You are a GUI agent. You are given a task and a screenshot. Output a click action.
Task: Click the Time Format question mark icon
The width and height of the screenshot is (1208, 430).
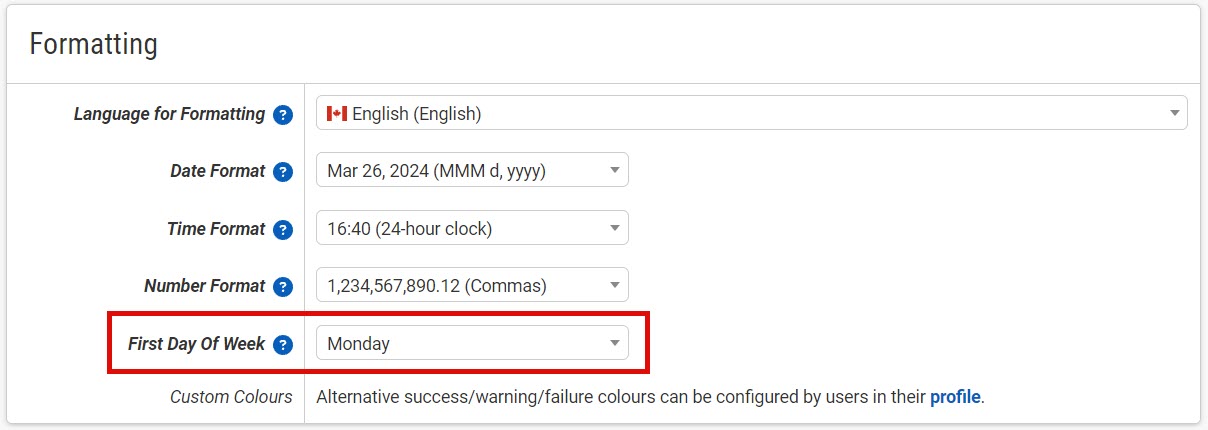click(x=283, y=229)
